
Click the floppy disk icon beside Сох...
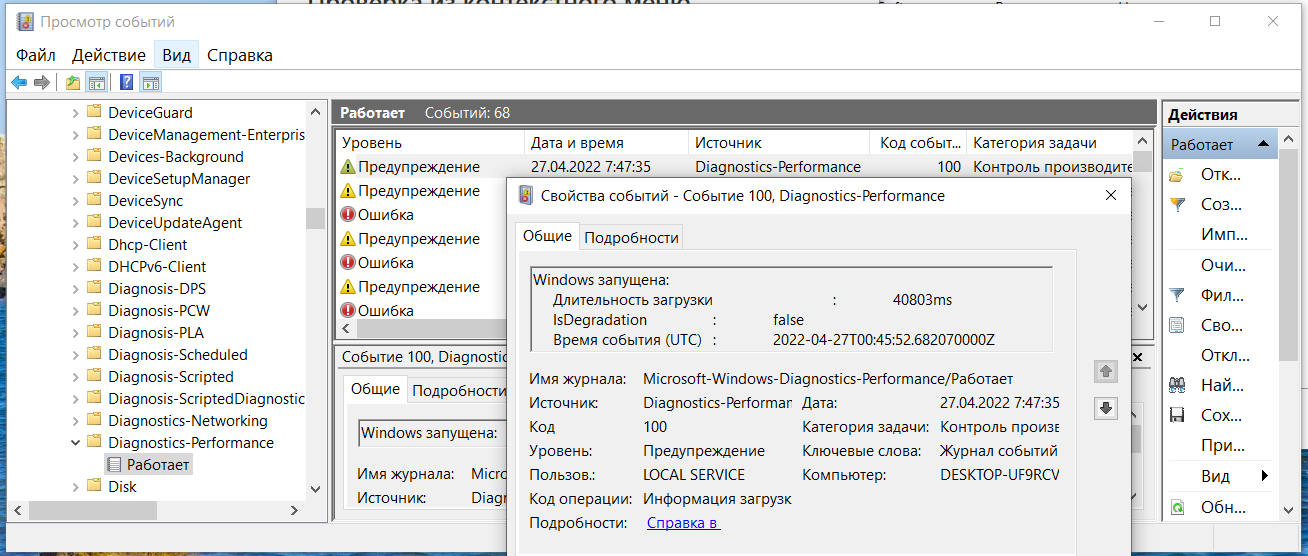[1177, 415]
